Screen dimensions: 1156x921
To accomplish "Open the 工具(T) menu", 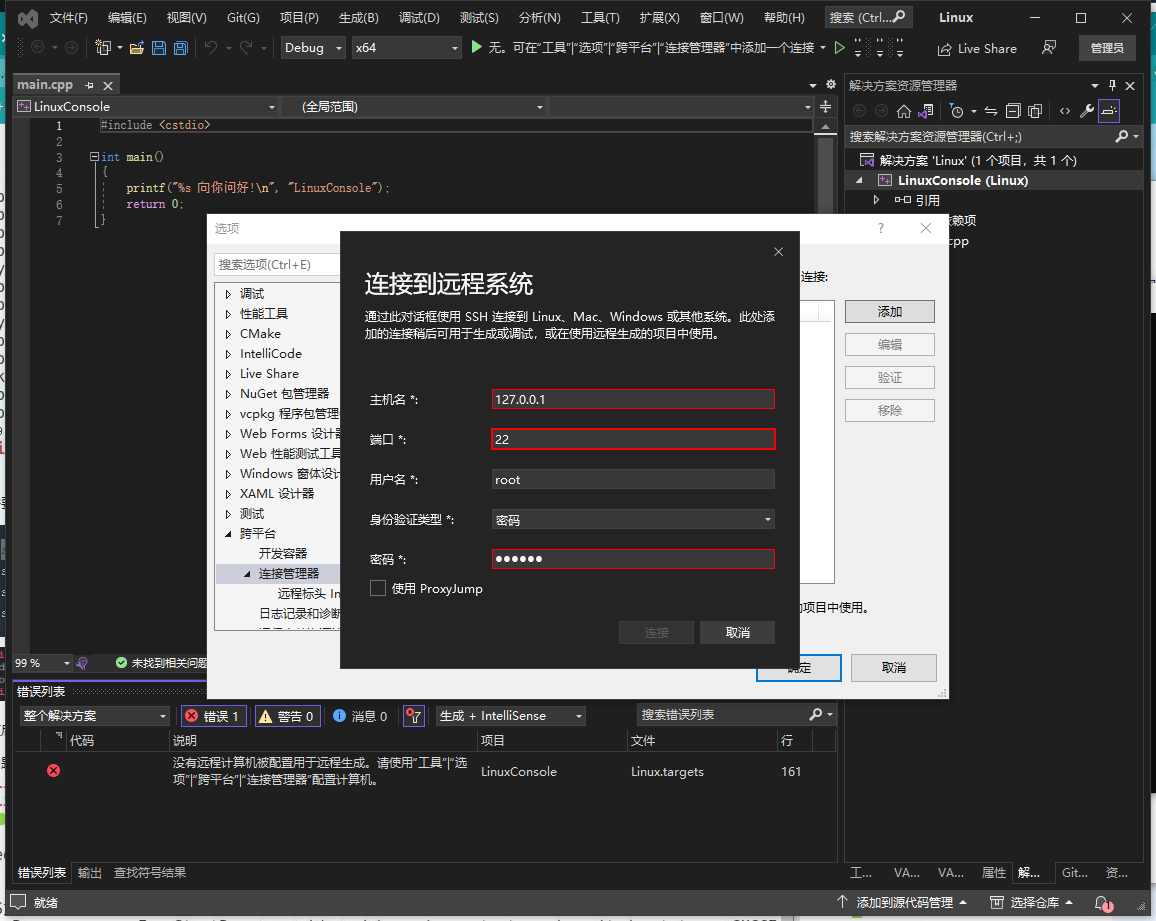I will click(600, 18).
